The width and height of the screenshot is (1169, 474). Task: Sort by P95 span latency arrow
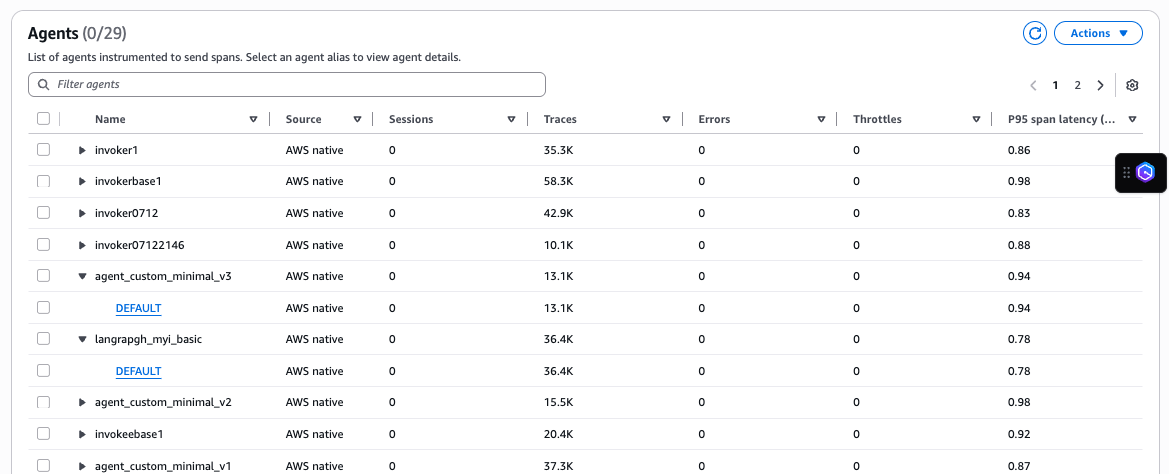click(1132, 119)
